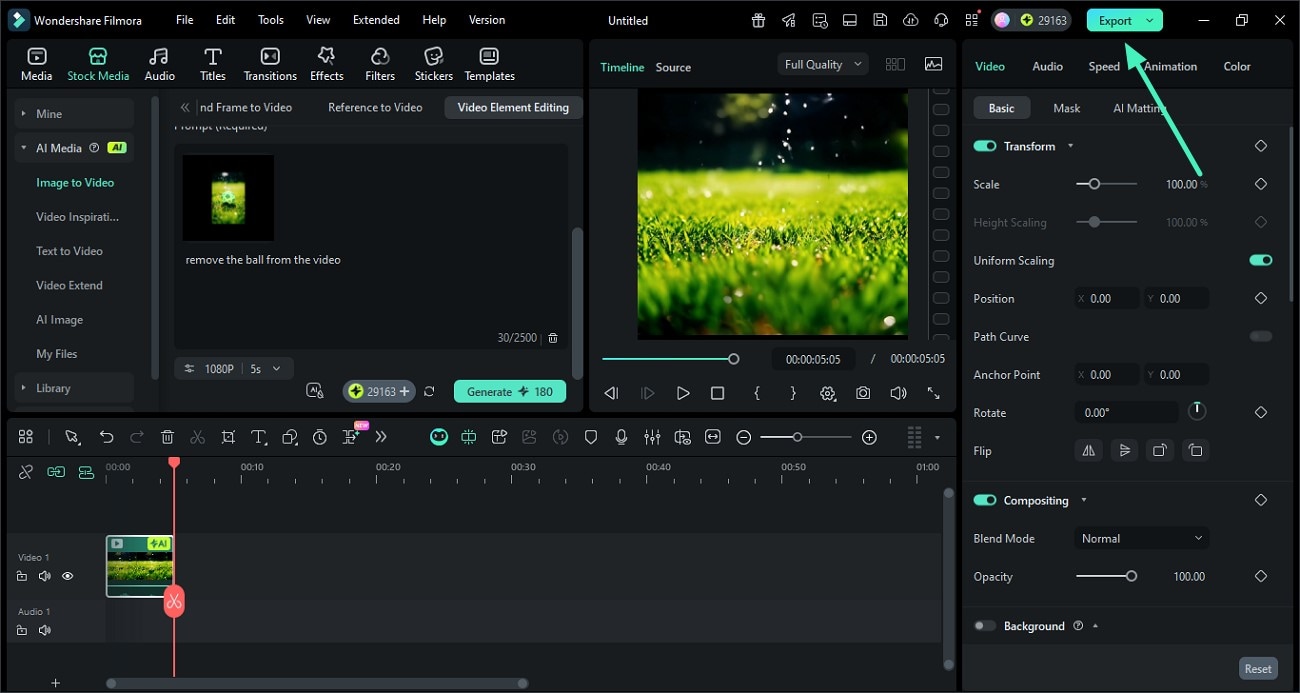1300x693 pixels.
Task: Switch to the Color tab
Action: 1236,67
